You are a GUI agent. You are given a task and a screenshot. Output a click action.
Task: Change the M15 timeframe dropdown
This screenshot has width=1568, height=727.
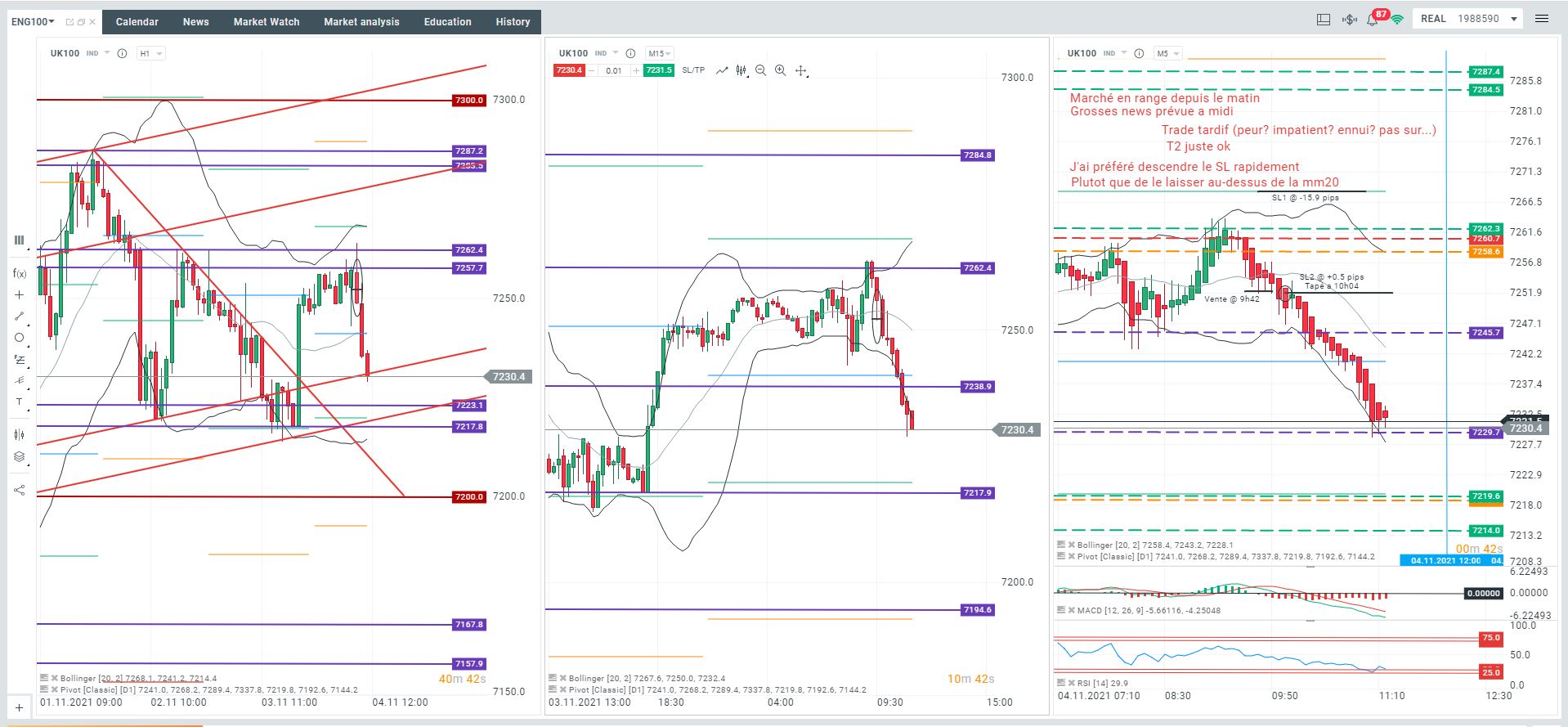pyautogui.click(x=659, y=53)
